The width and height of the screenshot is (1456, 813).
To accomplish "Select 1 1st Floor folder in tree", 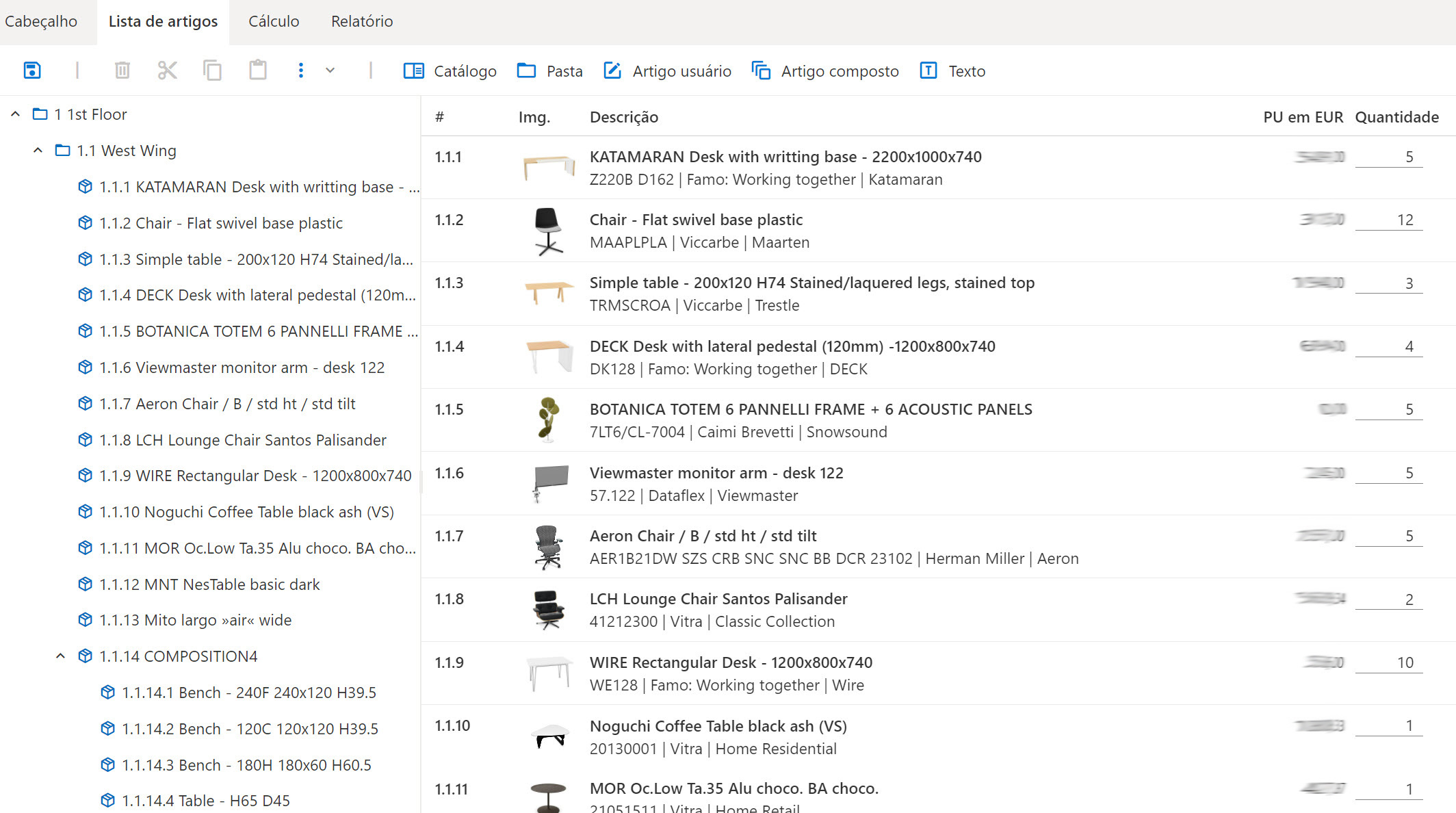I will point(90,114).
